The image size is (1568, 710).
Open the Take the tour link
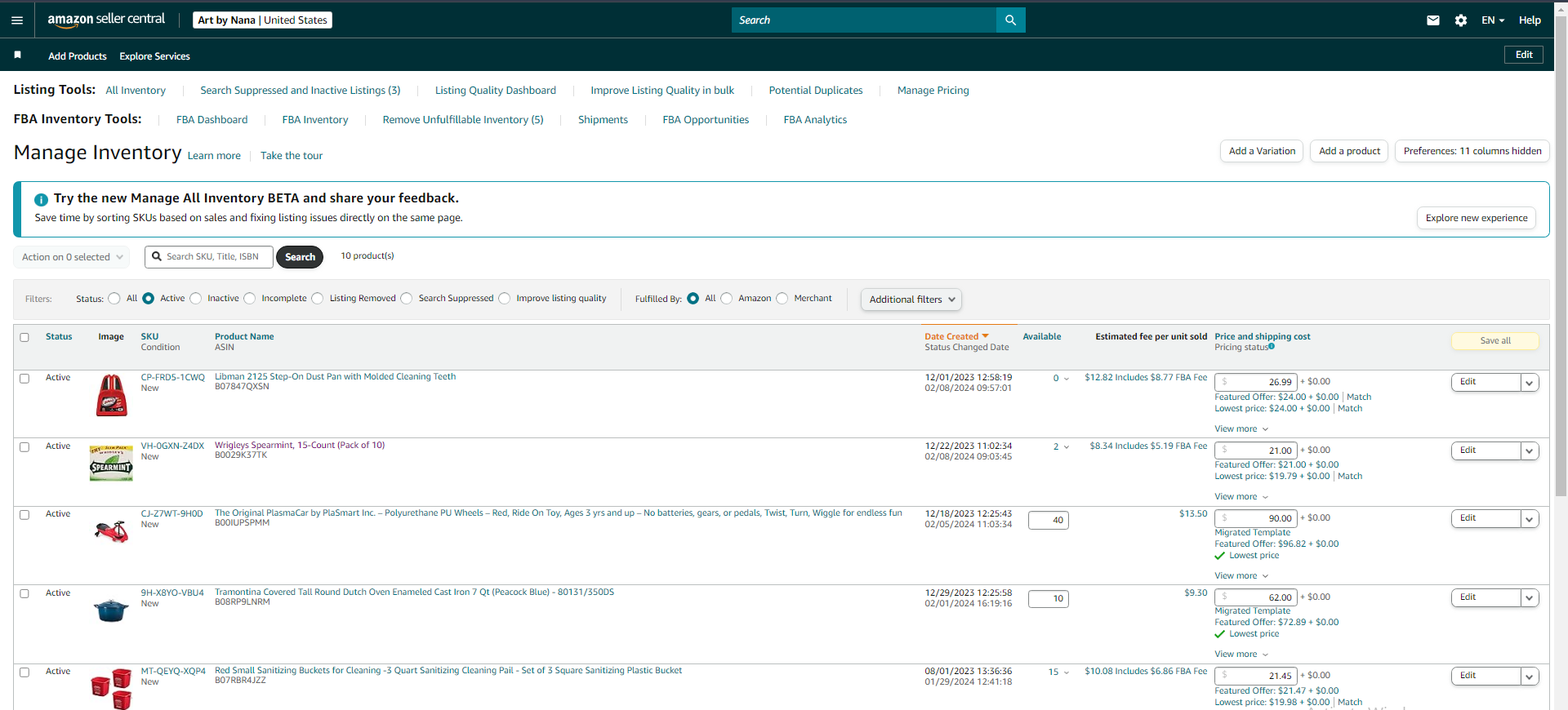pos(292,156)
